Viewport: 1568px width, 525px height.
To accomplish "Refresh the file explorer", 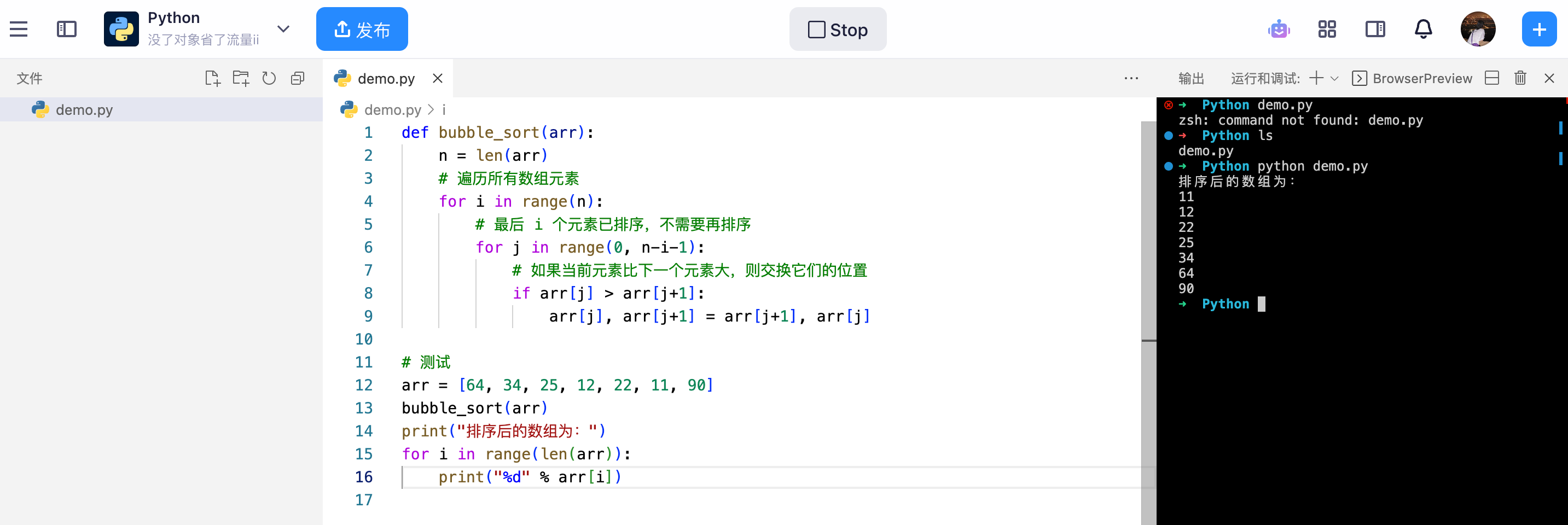I will click(269, 78).
